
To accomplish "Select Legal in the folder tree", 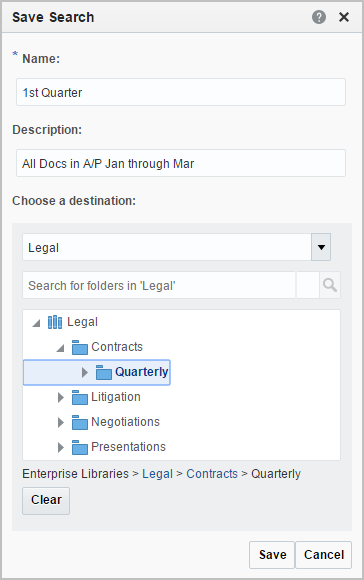I will coord(82,322).
